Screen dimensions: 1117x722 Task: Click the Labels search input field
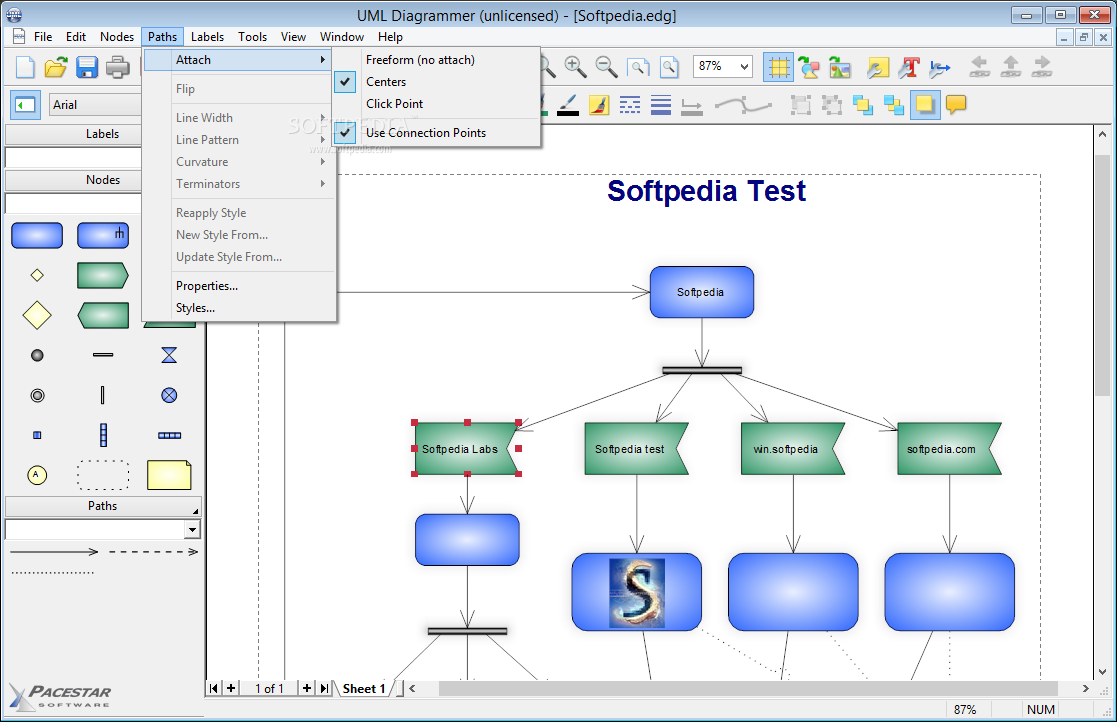[x=74, y=157]
